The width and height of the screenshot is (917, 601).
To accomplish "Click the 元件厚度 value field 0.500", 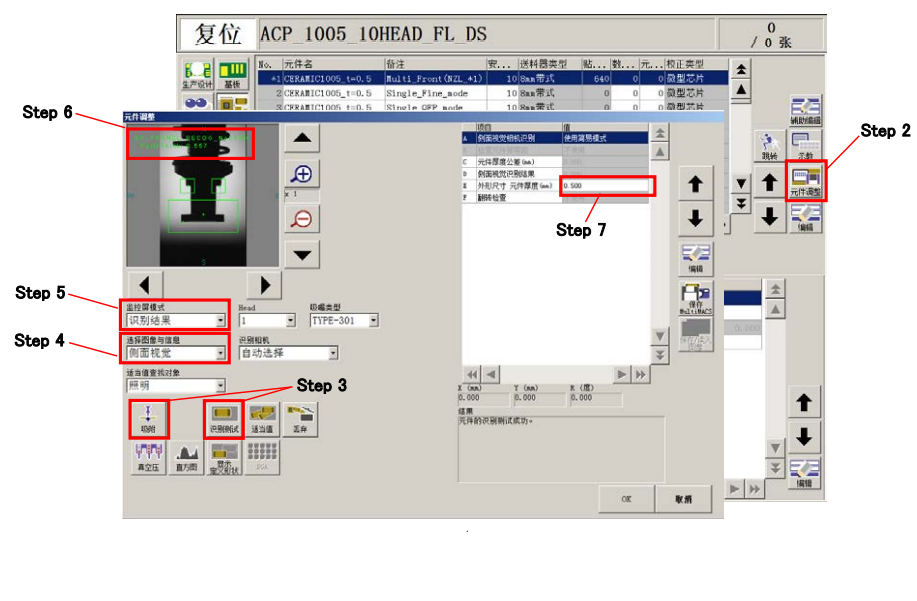I will pyautogui.click(x=606, y=185).
